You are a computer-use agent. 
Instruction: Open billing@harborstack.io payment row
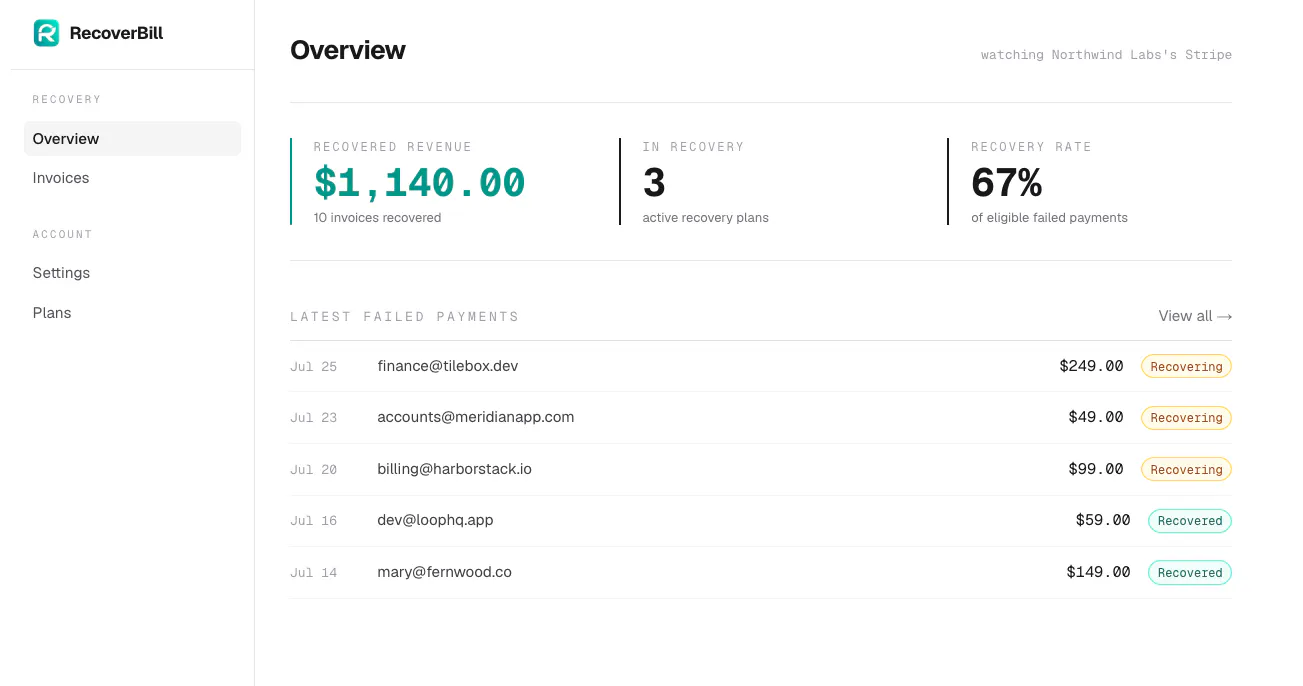tap(761, 469)
